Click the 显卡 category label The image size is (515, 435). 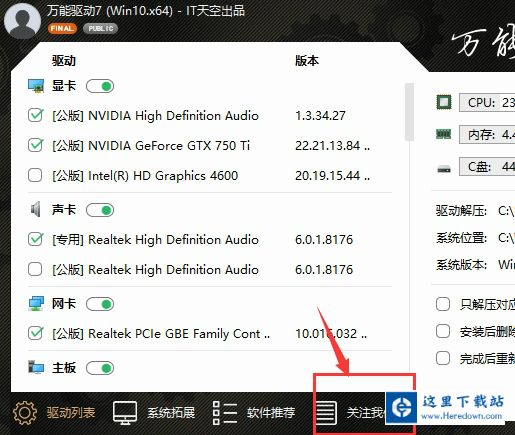point(64,86)
